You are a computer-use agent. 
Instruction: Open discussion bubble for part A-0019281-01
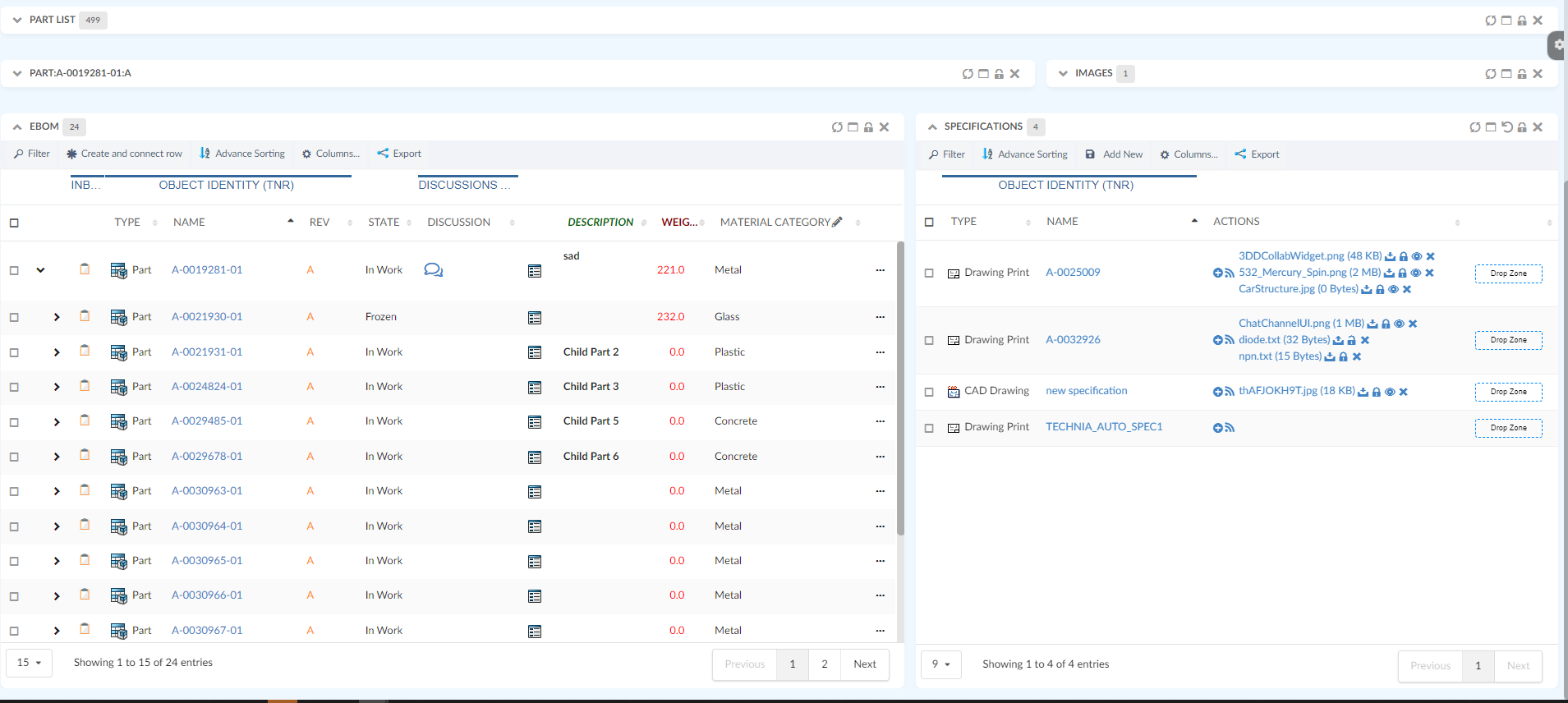433,270
